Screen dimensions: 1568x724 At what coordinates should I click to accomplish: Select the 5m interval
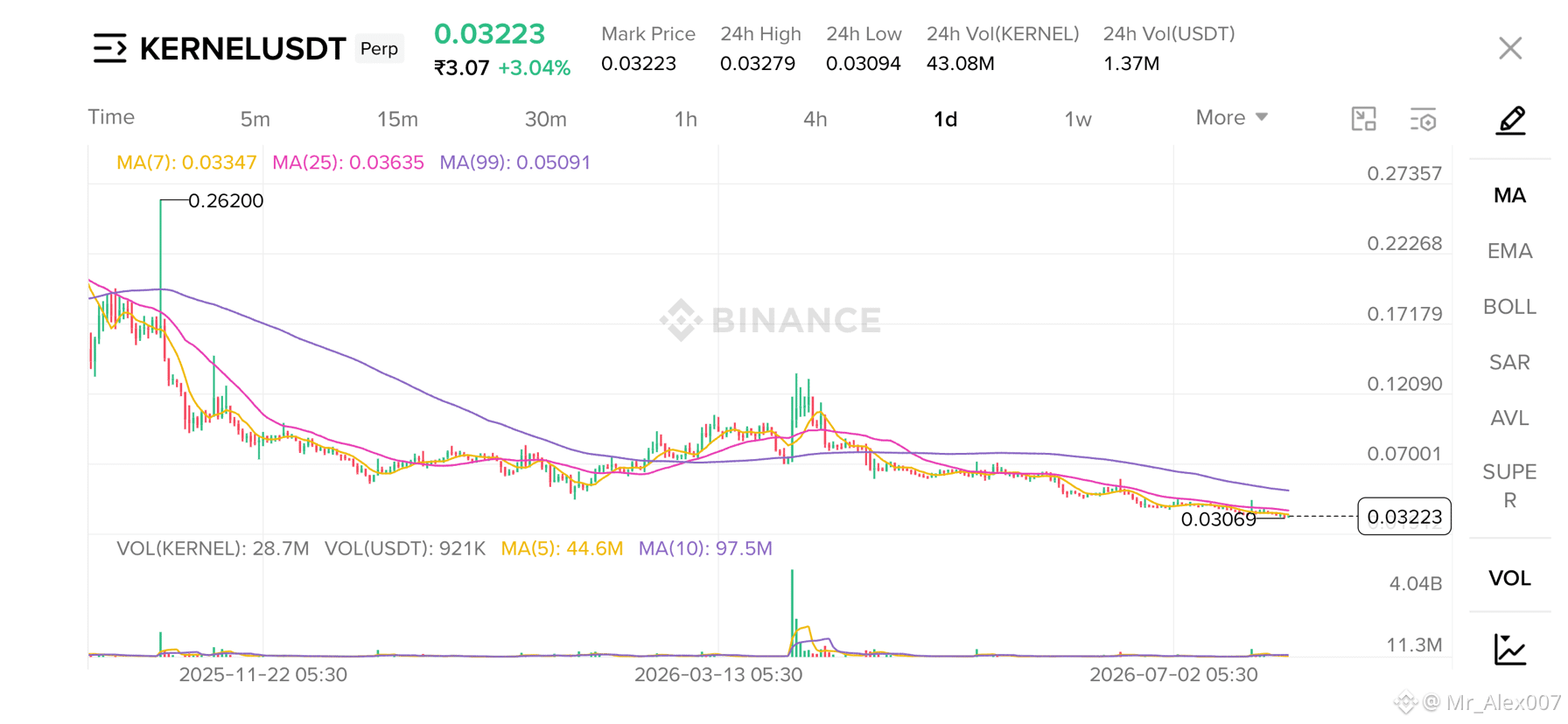coord(255,119)
